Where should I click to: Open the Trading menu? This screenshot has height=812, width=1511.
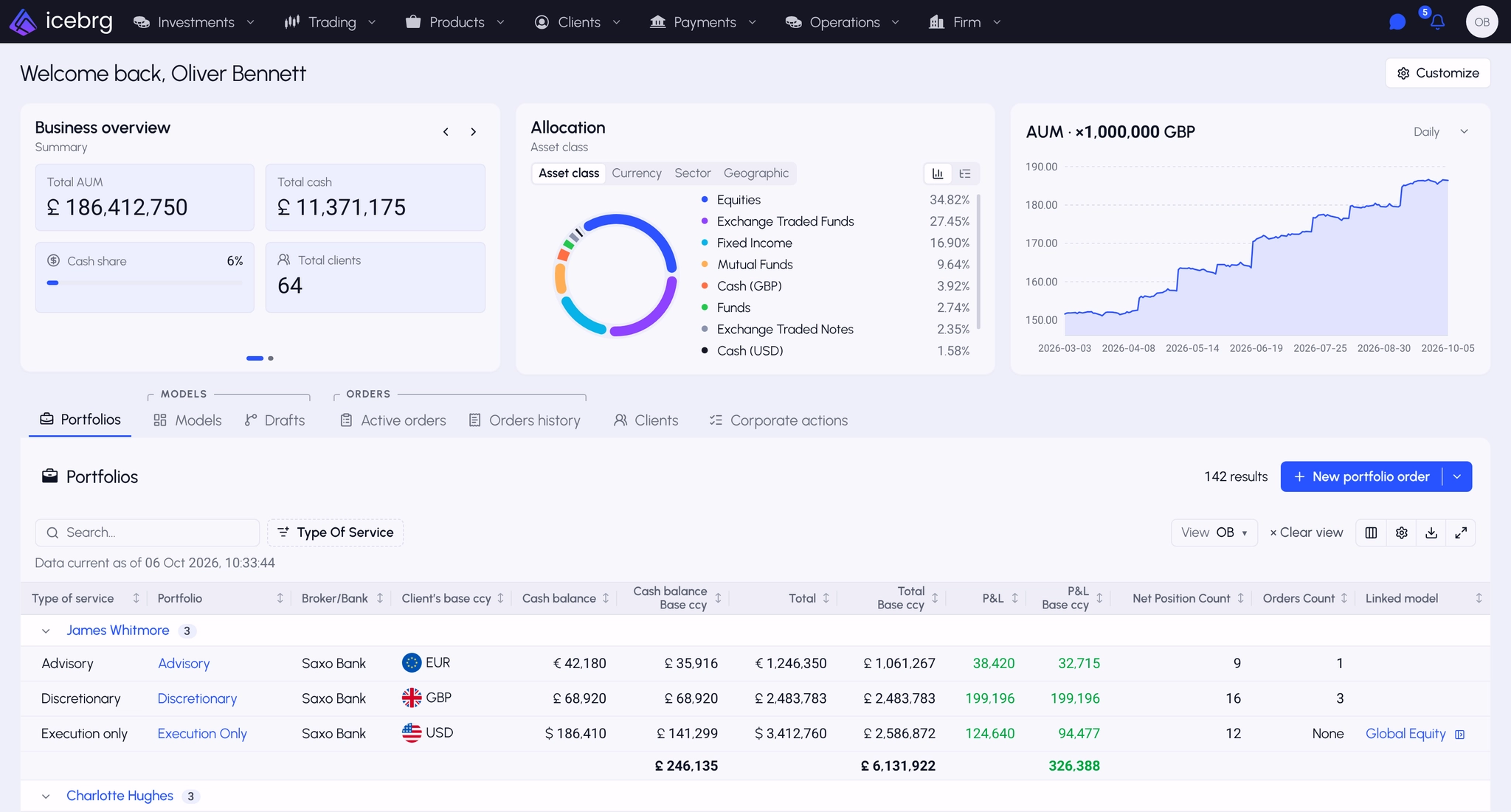coord(331,22)
